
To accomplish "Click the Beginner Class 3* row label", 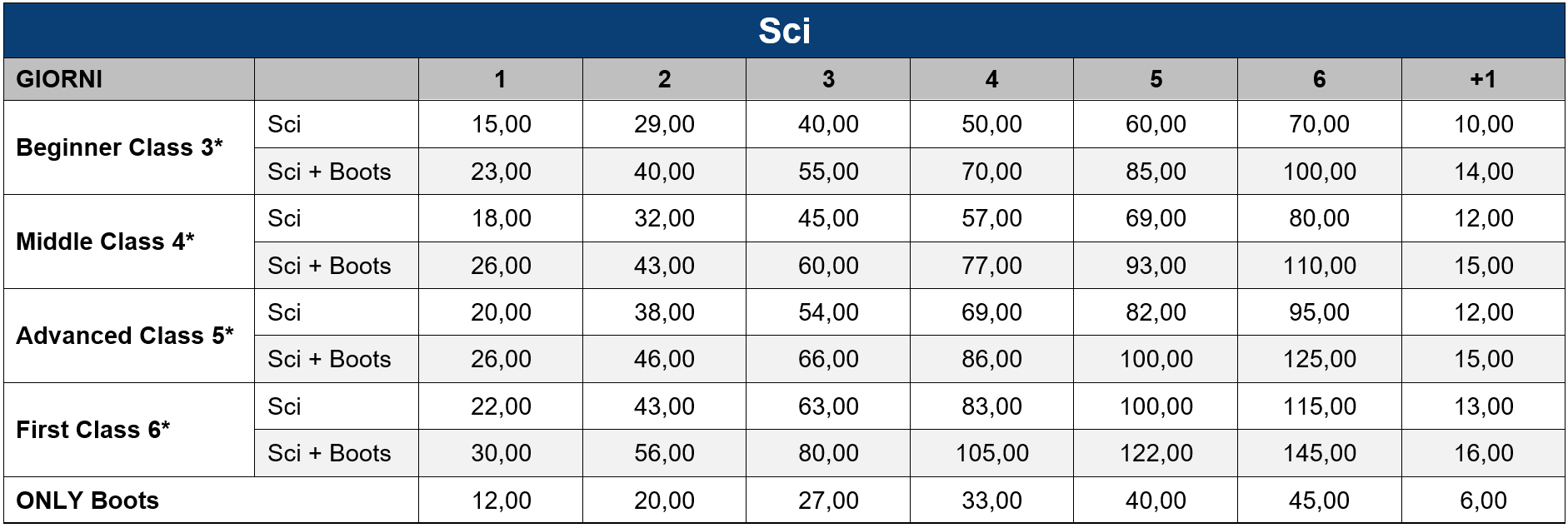I will tap(119, 147).
